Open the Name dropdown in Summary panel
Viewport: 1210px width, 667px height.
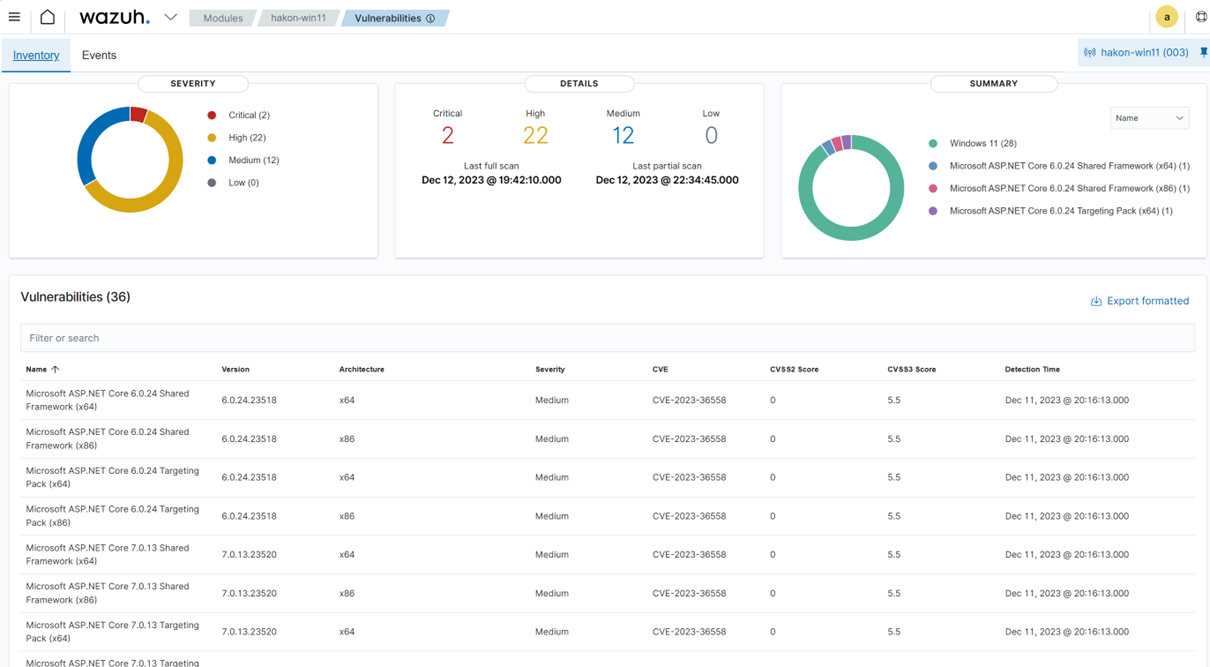tap(1149, 118)
